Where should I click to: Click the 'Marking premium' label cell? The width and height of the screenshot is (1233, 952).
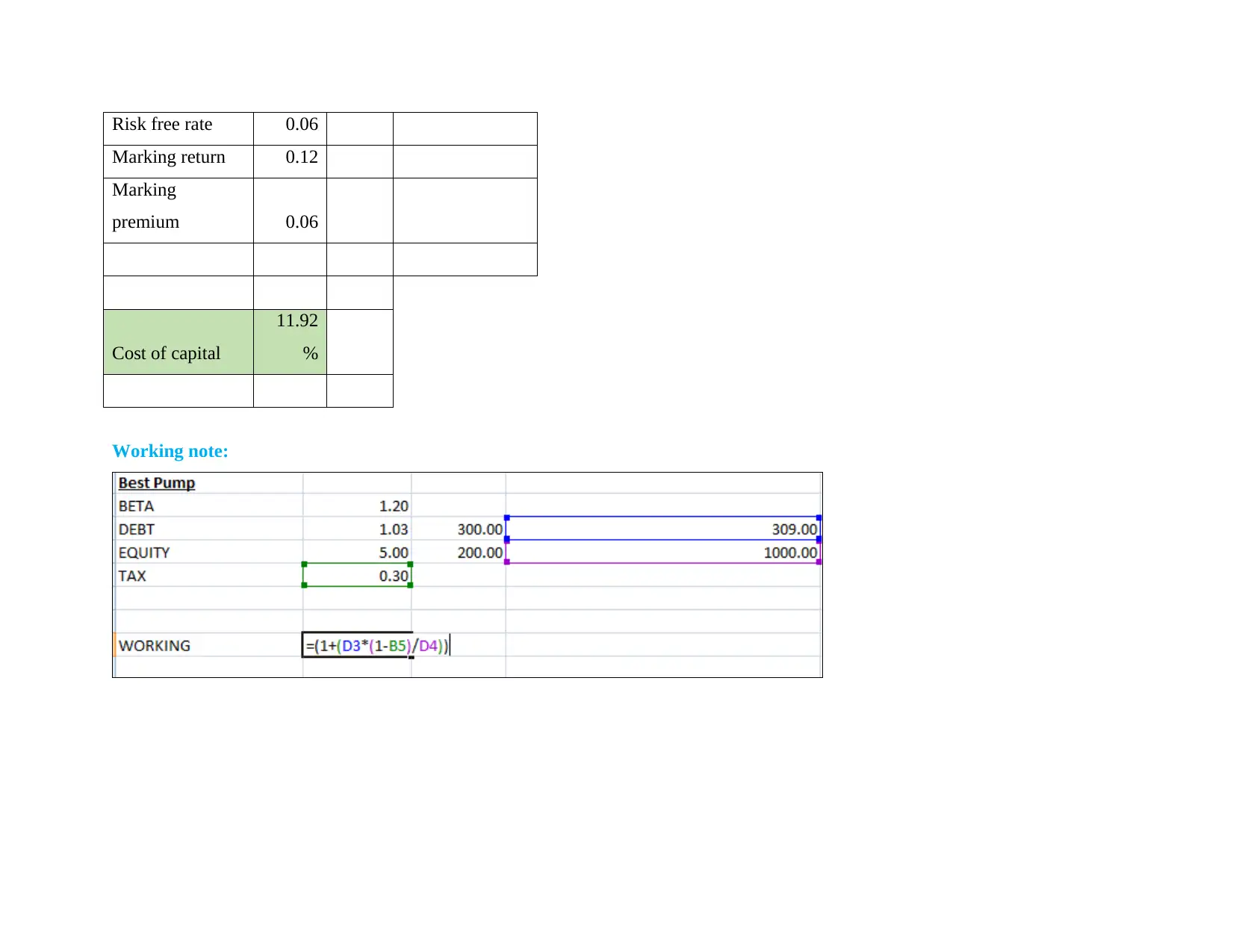(178, 211)
